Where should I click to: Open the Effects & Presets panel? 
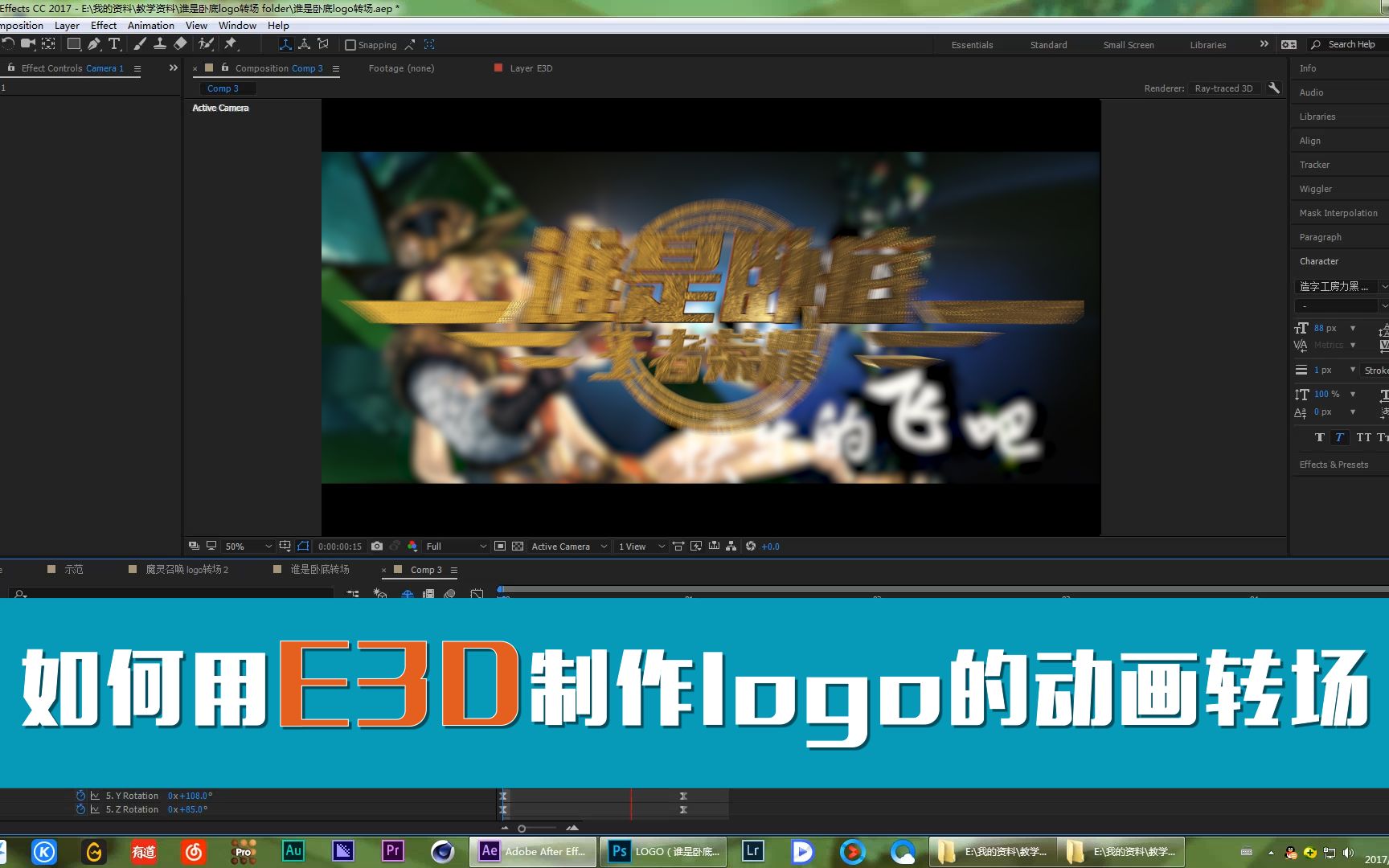(1334, 465)
